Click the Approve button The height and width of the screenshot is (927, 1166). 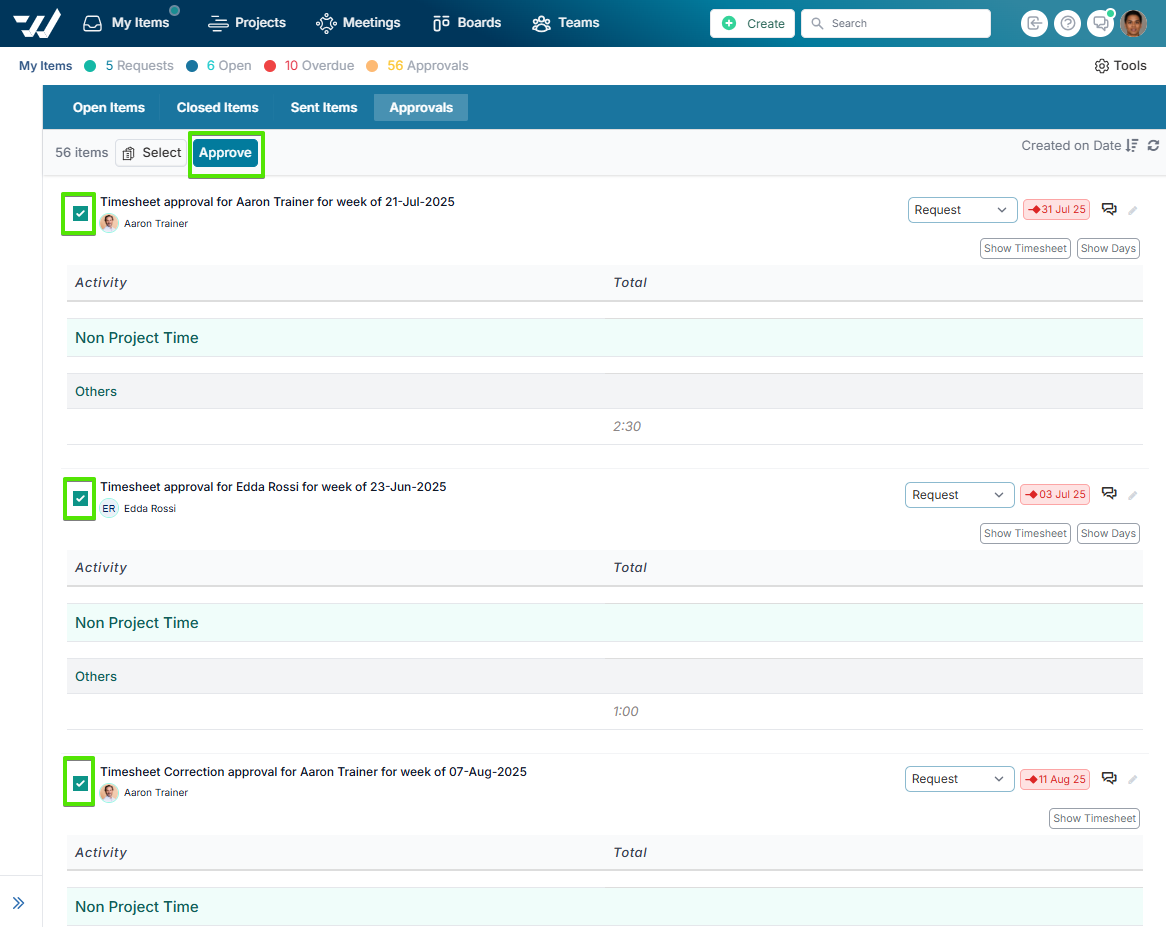click(x=225, y=153)
